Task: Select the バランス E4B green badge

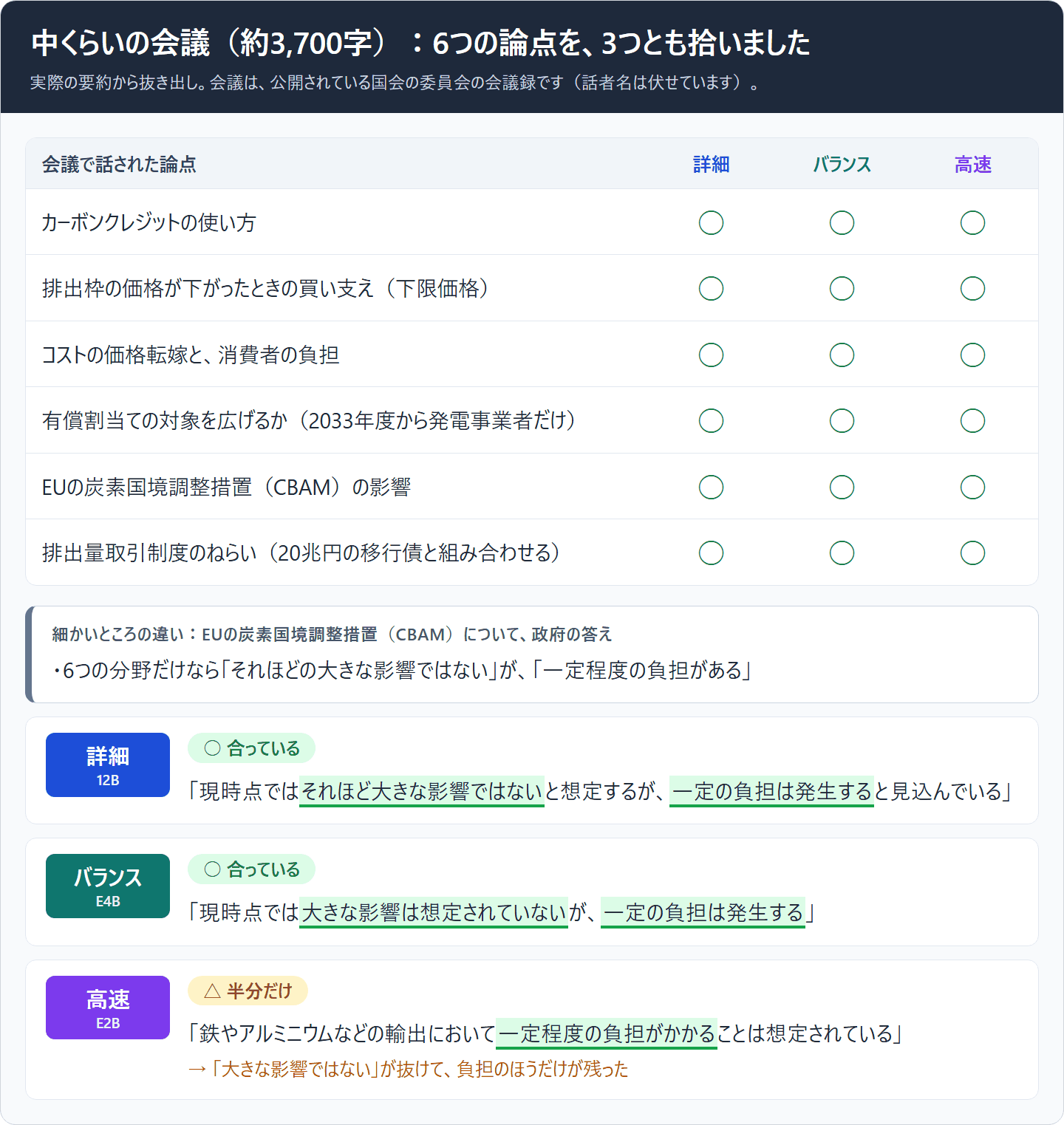Action: click(x=108, y=886)
